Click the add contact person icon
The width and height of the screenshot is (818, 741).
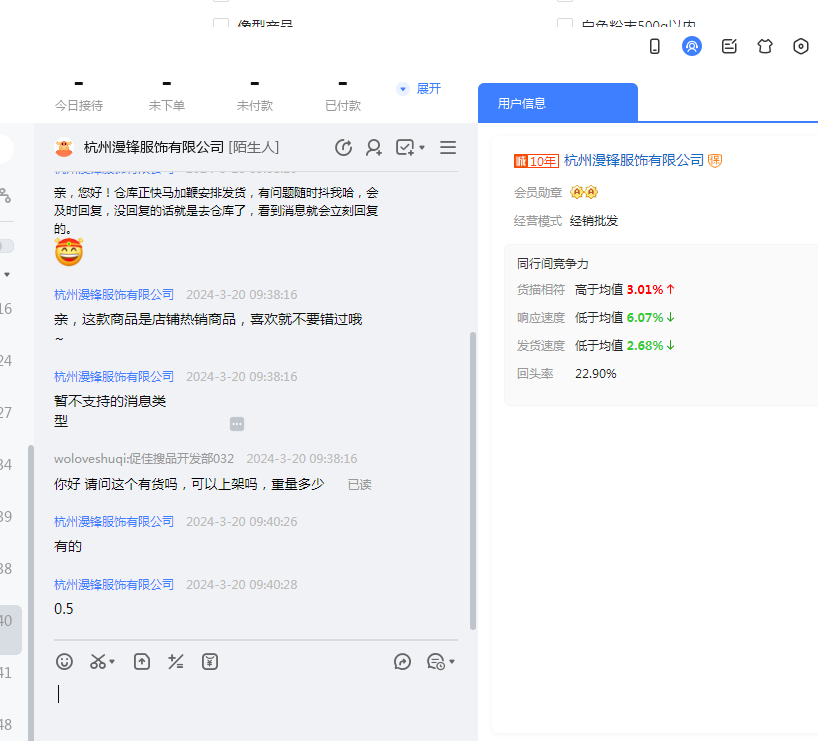tap(374, 148)
